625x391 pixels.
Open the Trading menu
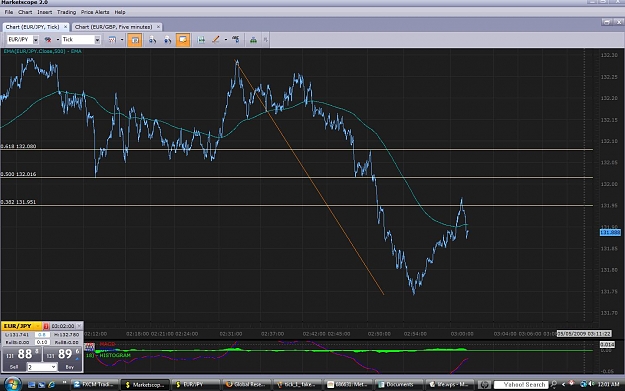[67, 12]
